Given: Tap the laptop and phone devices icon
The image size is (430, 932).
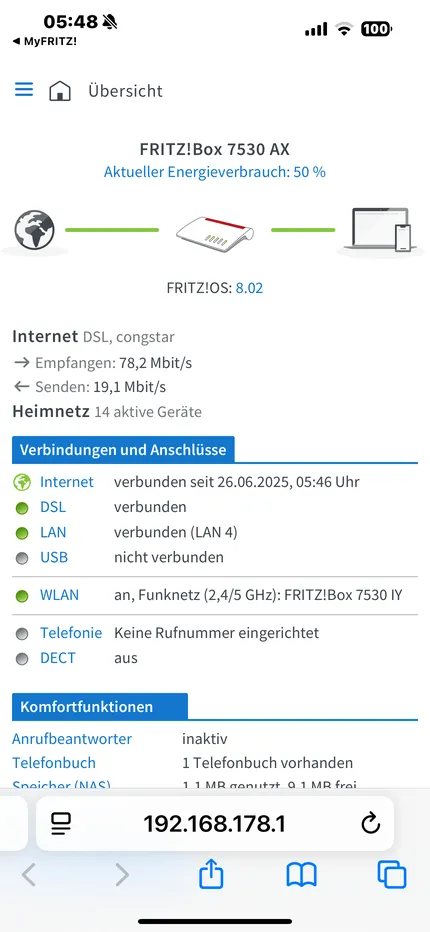Looking at the screenshot, I should tap(381, 229).
